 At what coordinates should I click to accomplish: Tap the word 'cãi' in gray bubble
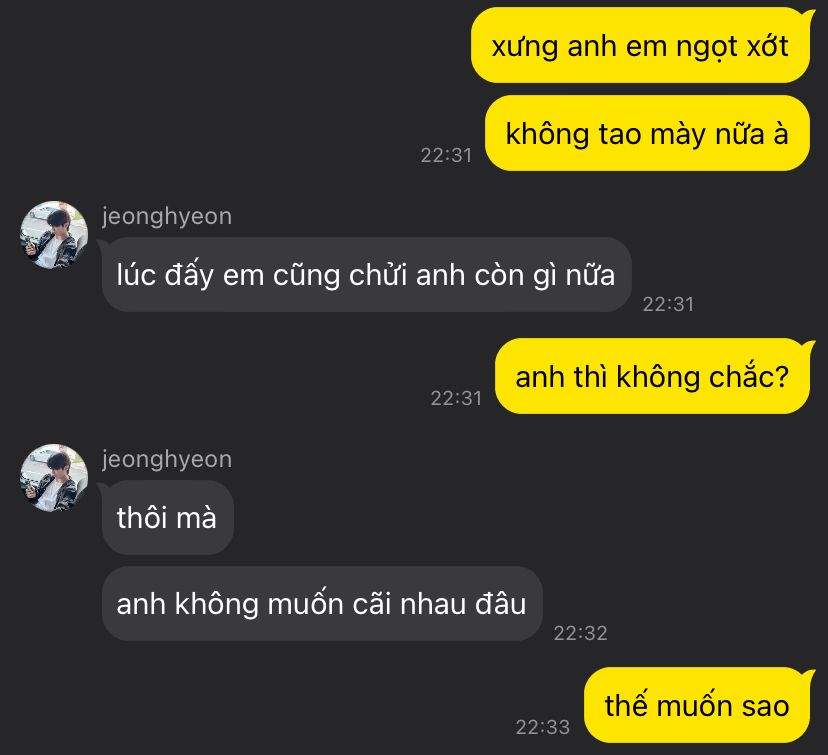point(372,602)
